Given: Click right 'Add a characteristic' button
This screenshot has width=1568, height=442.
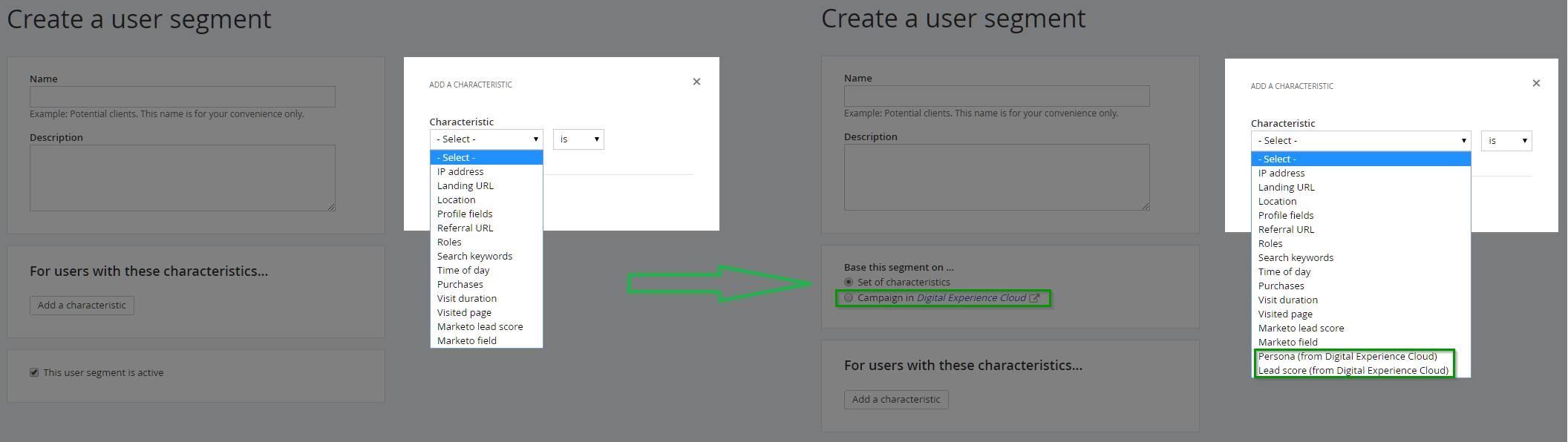Looking at the screenshot, I should [x=896, y=400].
